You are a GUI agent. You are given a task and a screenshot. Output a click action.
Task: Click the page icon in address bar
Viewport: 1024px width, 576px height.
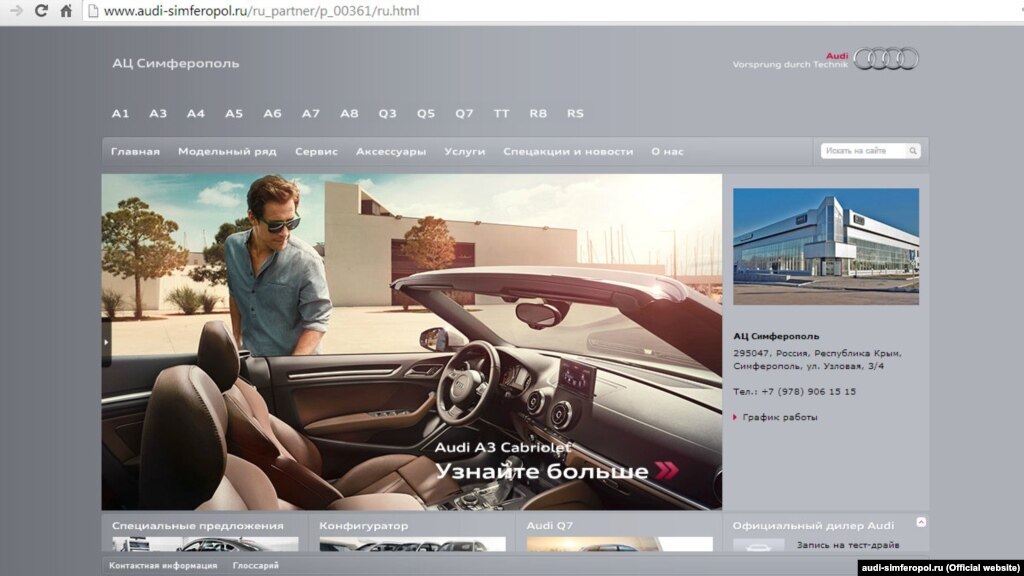[x=93, y=11]
